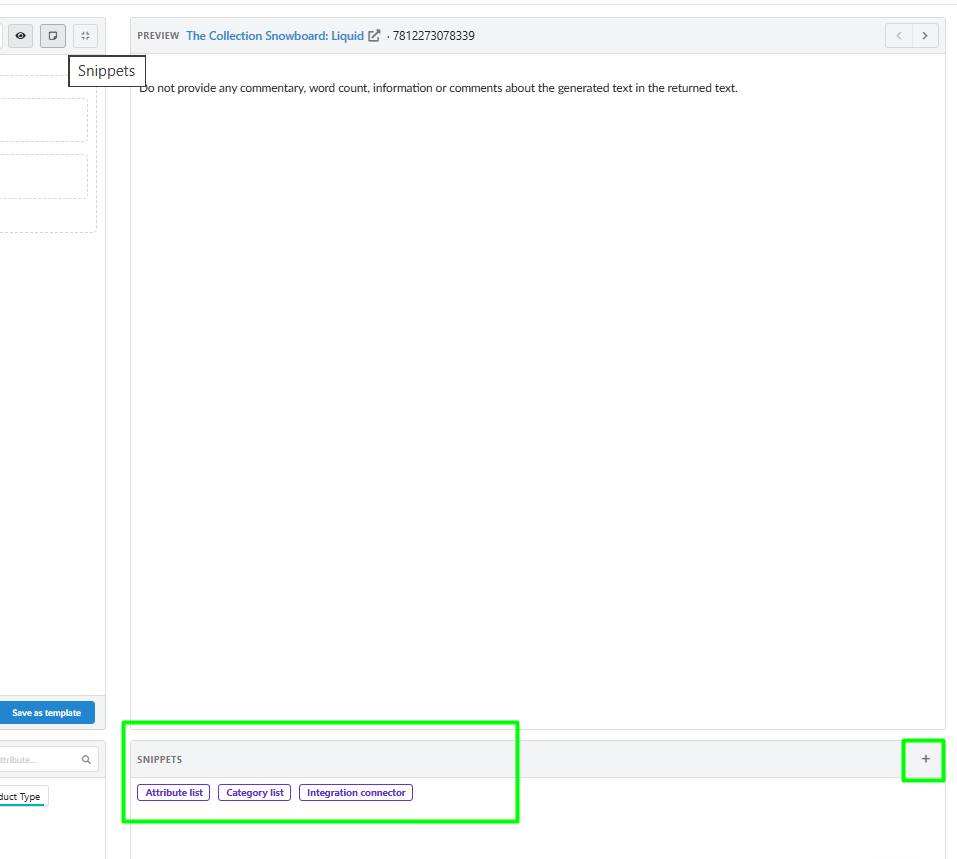This screenshot has width=957, height=859.
Task: Toggle the preview eye icon
Action: pos(20,36)
